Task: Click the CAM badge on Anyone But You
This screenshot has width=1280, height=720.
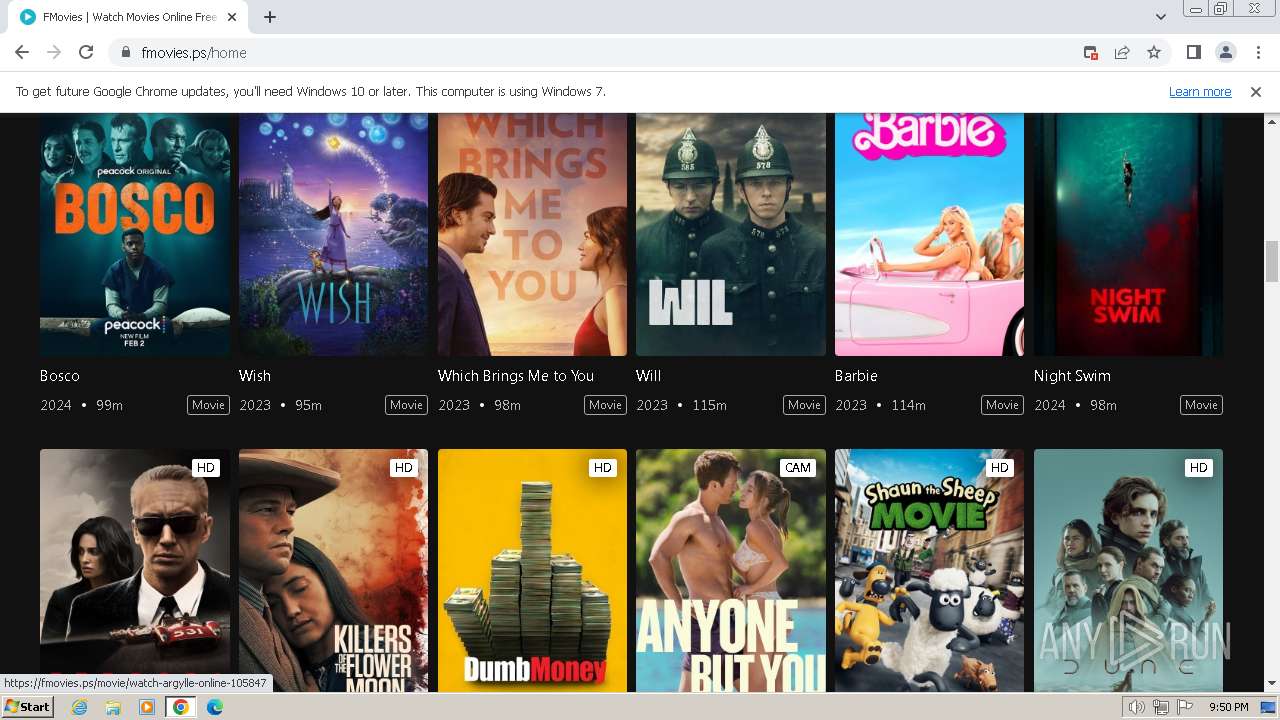Action: point(797,467)
